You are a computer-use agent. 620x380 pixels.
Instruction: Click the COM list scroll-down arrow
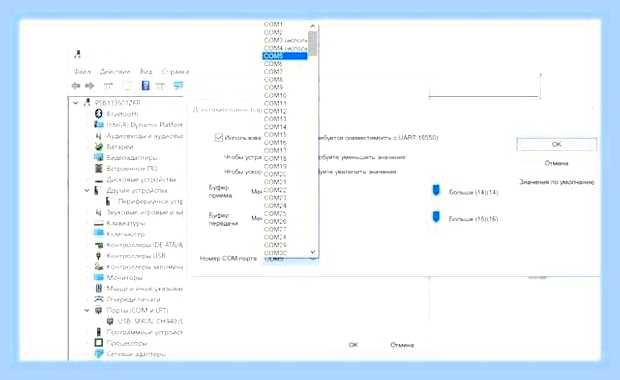(312, 252)
